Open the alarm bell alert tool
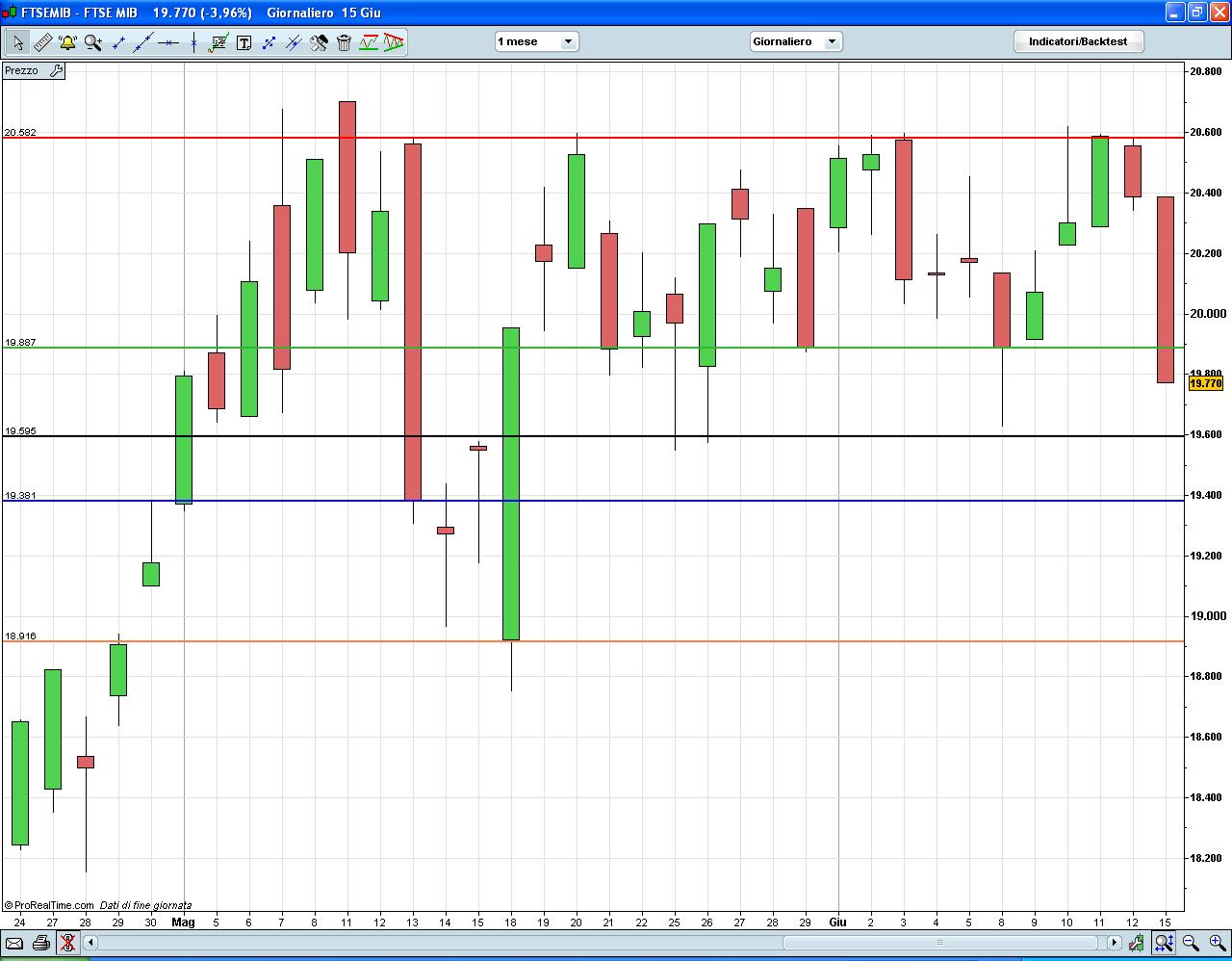 click(x=67, y=42)
